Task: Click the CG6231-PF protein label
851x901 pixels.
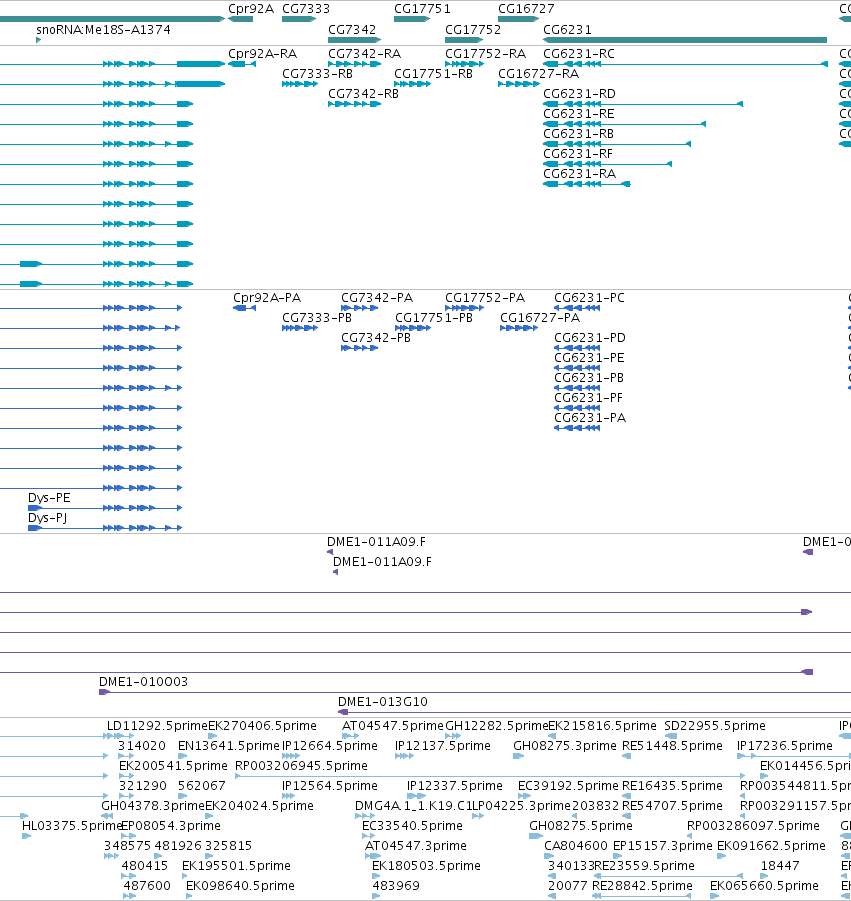Action: [x=588, y=398]
